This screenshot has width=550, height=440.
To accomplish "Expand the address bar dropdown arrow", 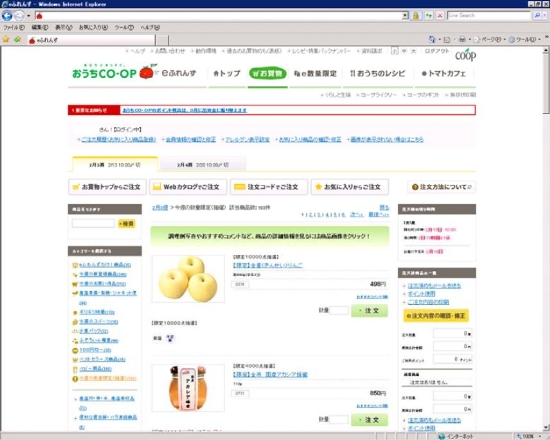I will coord(405,15).
